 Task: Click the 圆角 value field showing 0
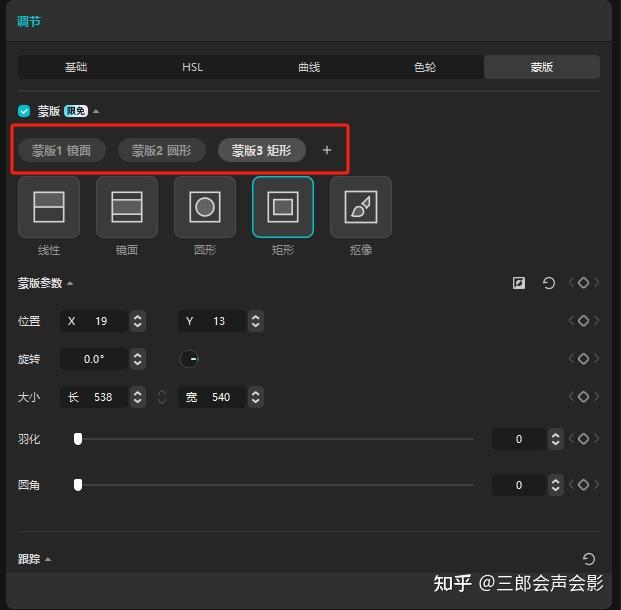point(519,485)
